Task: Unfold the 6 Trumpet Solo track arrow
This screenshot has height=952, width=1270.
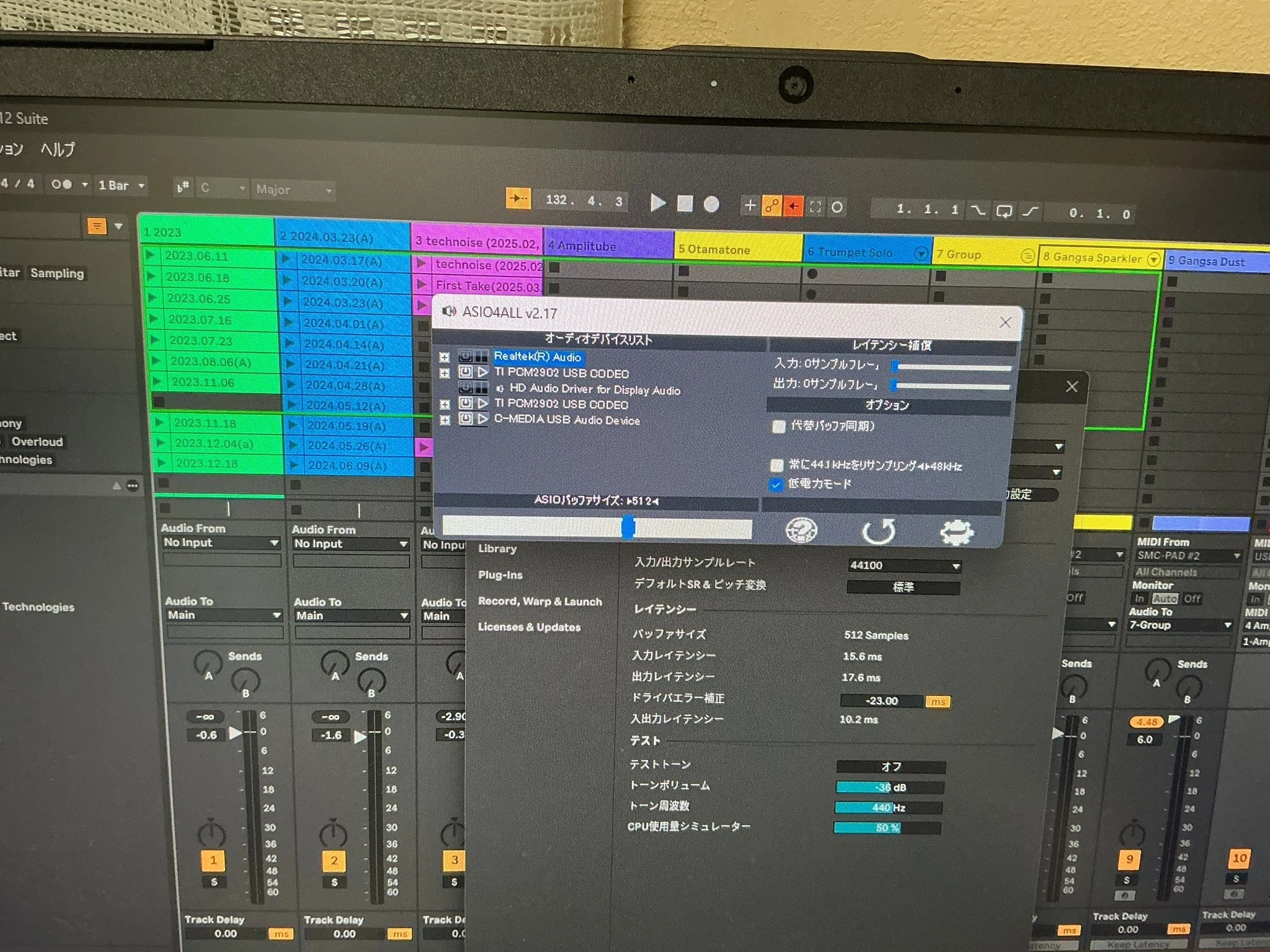Action: pyautogui.click(x=921, y=253)
